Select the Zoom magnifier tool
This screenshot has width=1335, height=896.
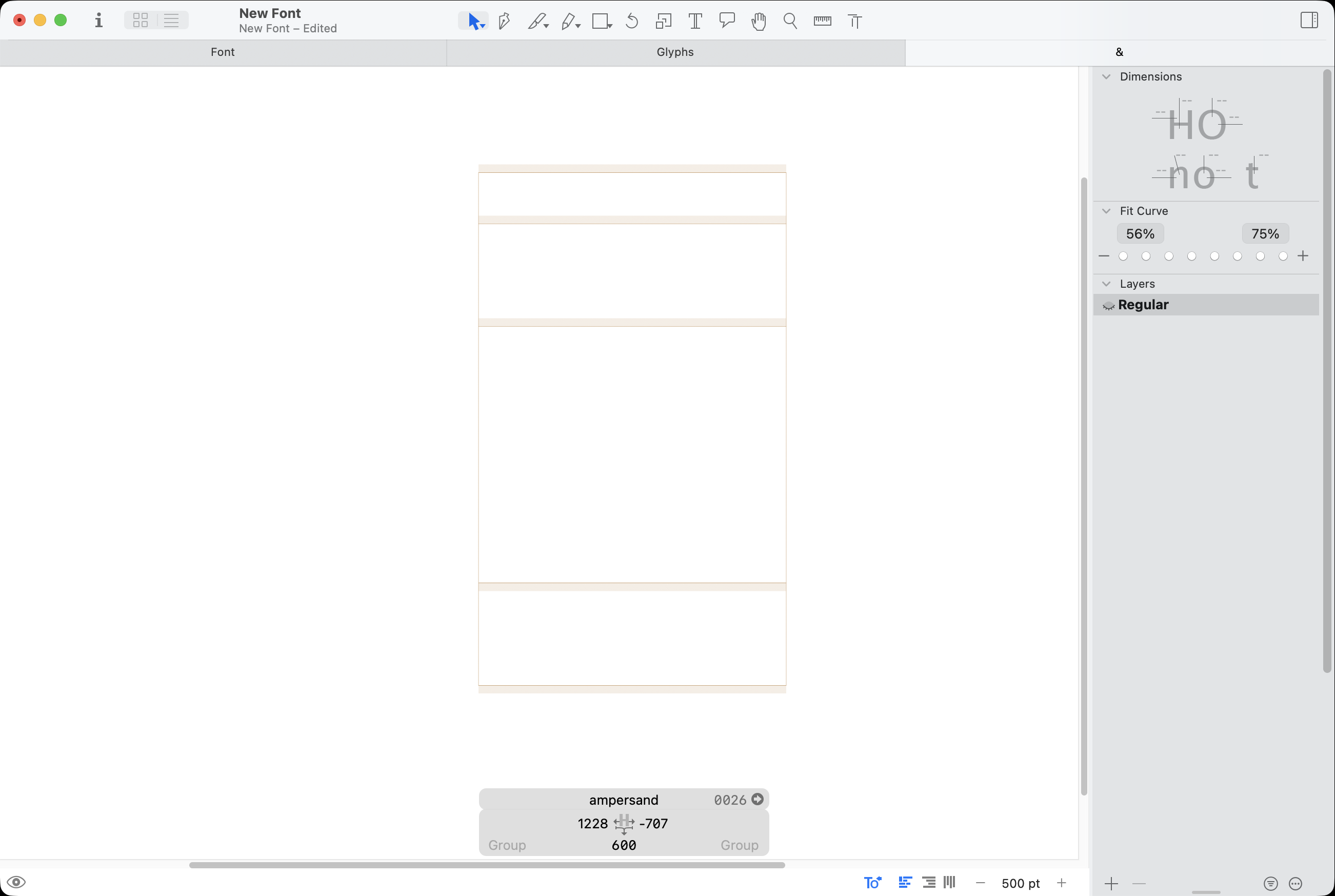790,21
